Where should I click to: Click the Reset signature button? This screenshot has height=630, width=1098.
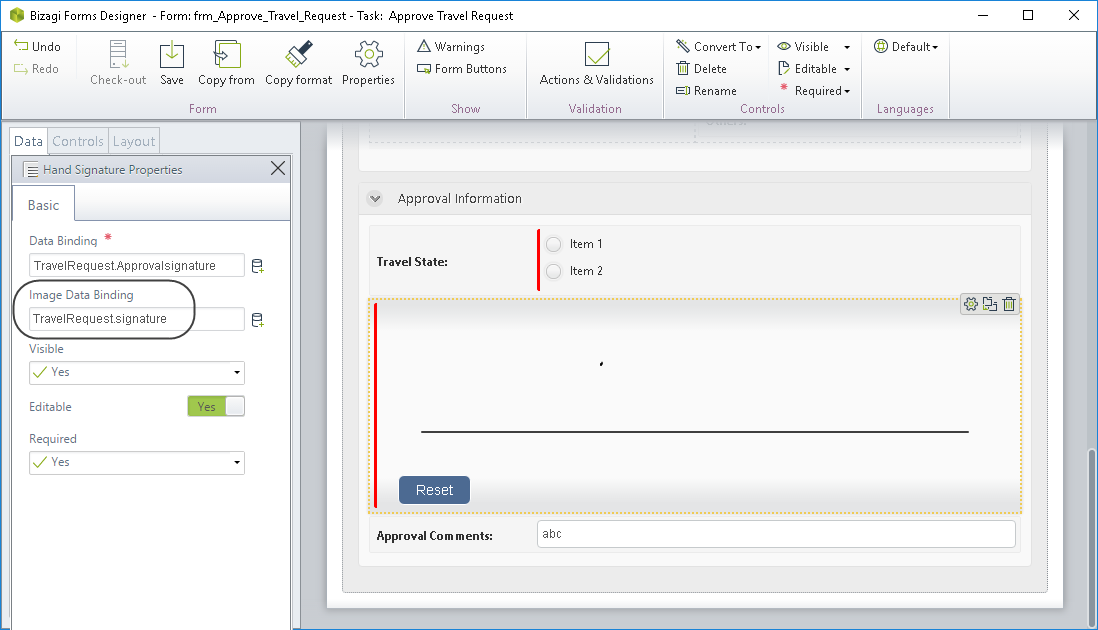(434, 490)
